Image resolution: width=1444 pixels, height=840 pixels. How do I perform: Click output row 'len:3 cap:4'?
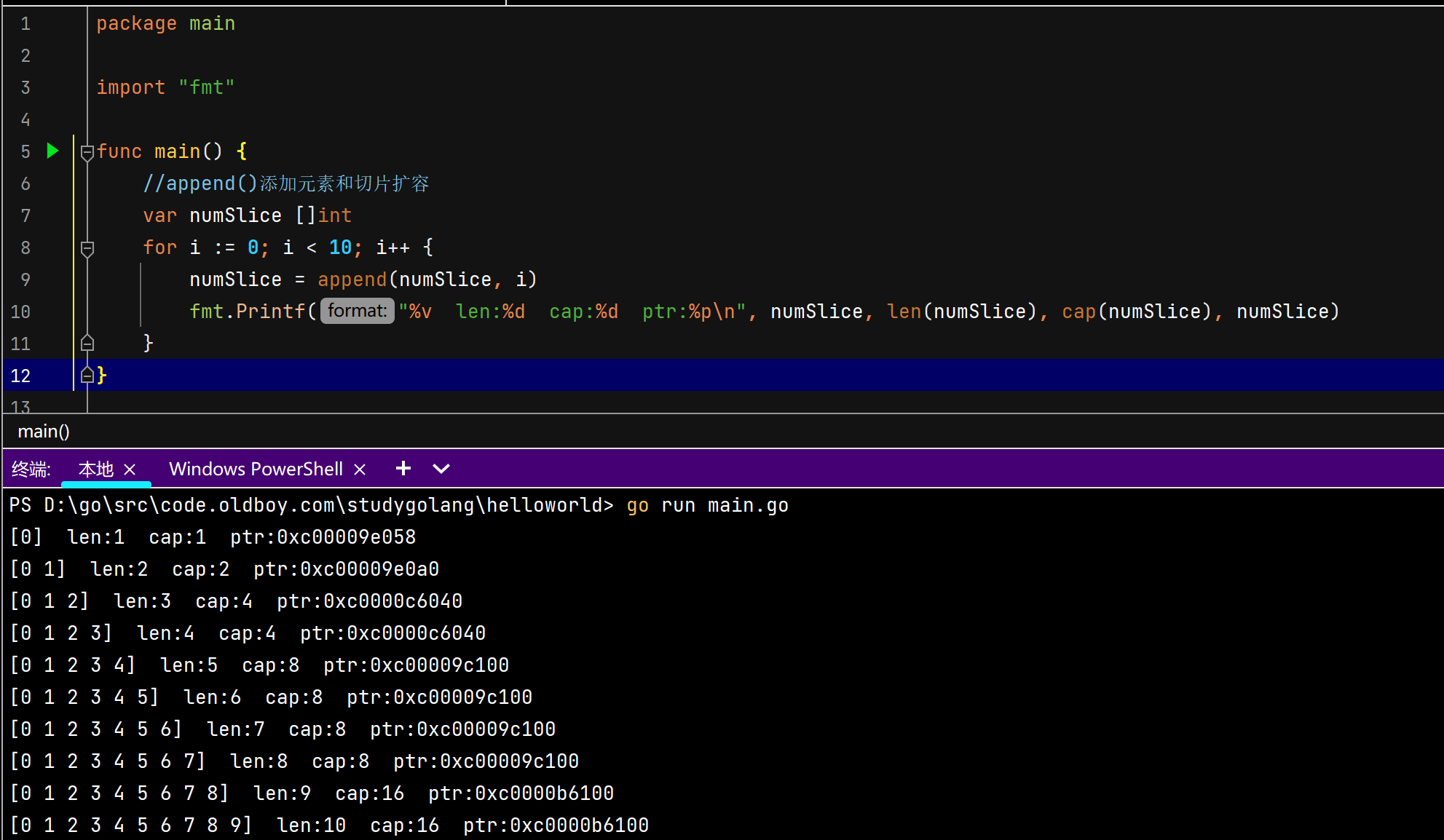point(236,601)
